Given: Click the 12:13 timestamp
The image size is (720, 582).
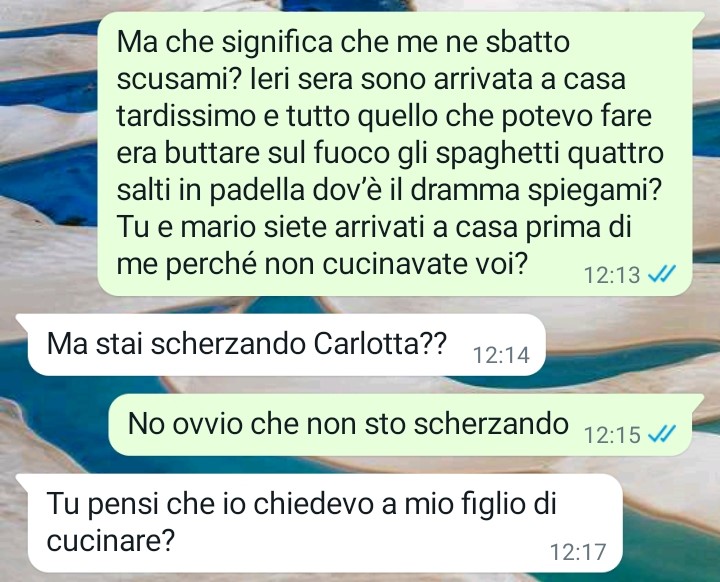Looking at the screenshot, I should [x=612, y=275].
